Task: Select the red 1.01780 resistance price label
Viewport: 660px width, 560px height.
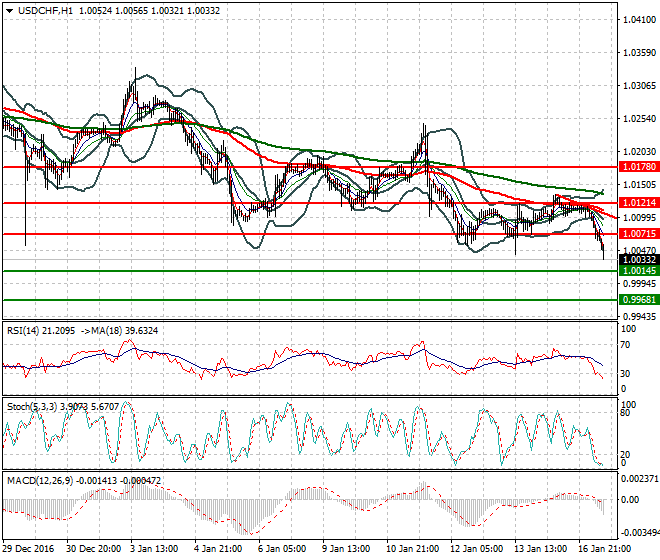Action: [636, 167]
